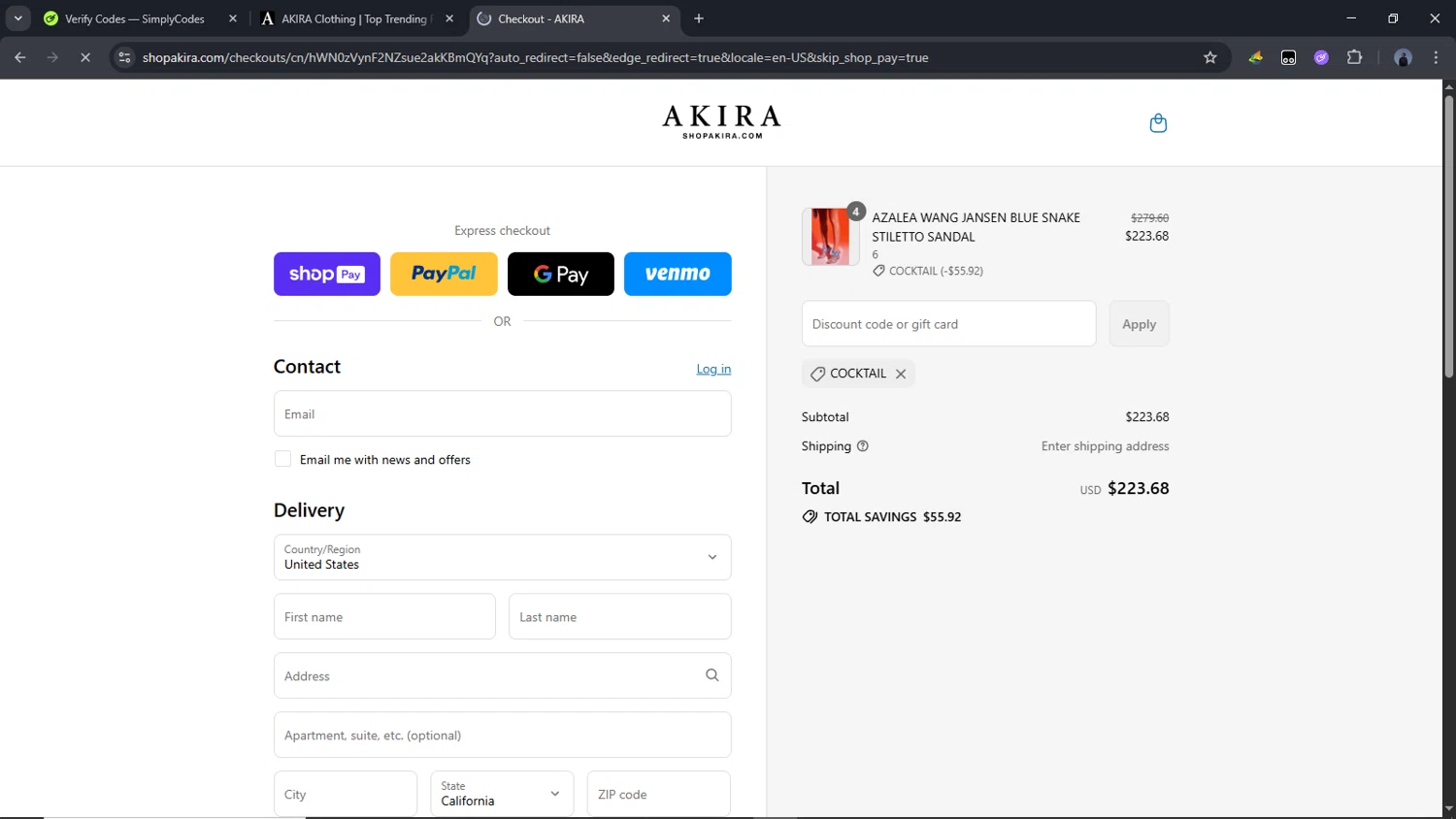The image size is (1456, 819).
Task: Open the browser Extensions puzzle icon
Action: (1354, 57)
